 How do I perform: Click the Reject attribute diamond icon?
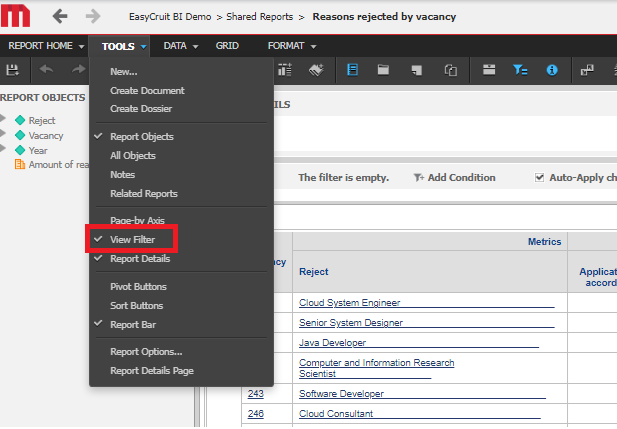tap(20, 120)
